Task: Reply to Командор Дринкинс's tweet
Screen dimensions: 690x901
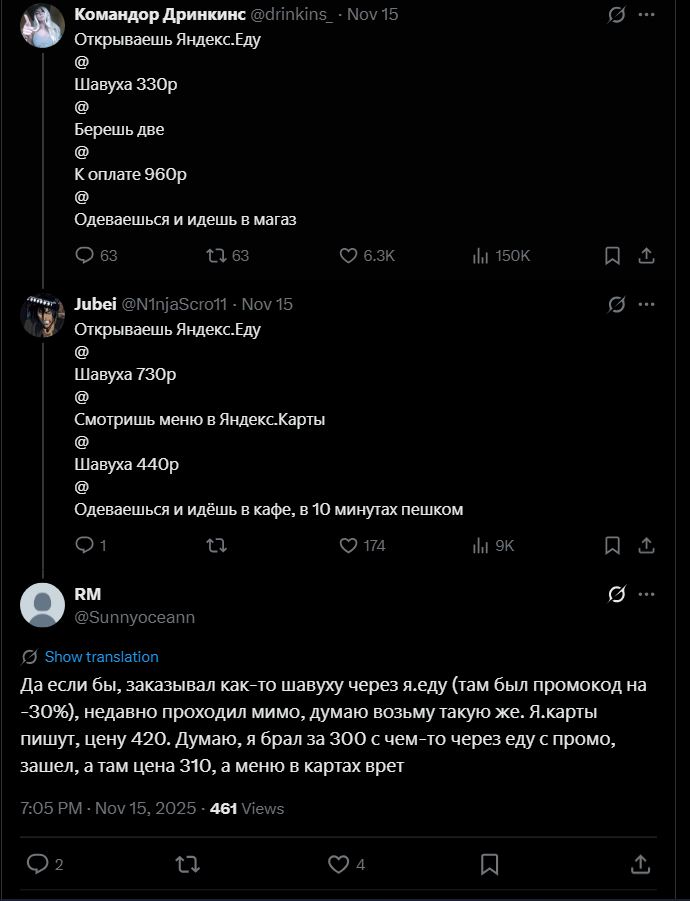Action: (85, 256)
